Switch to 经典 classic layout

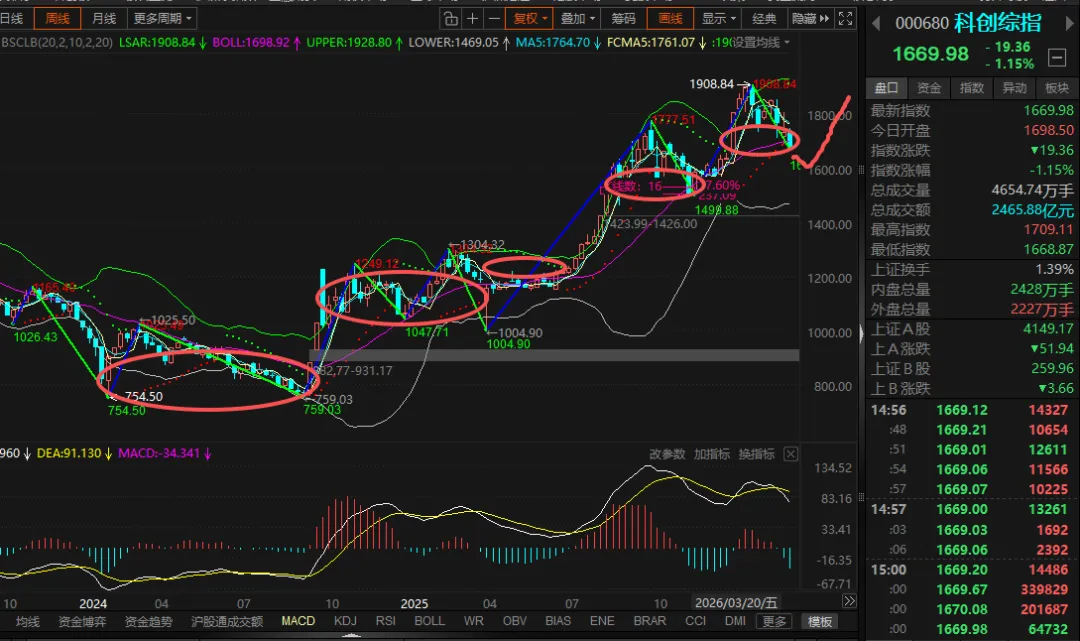[x=764, y=19]
